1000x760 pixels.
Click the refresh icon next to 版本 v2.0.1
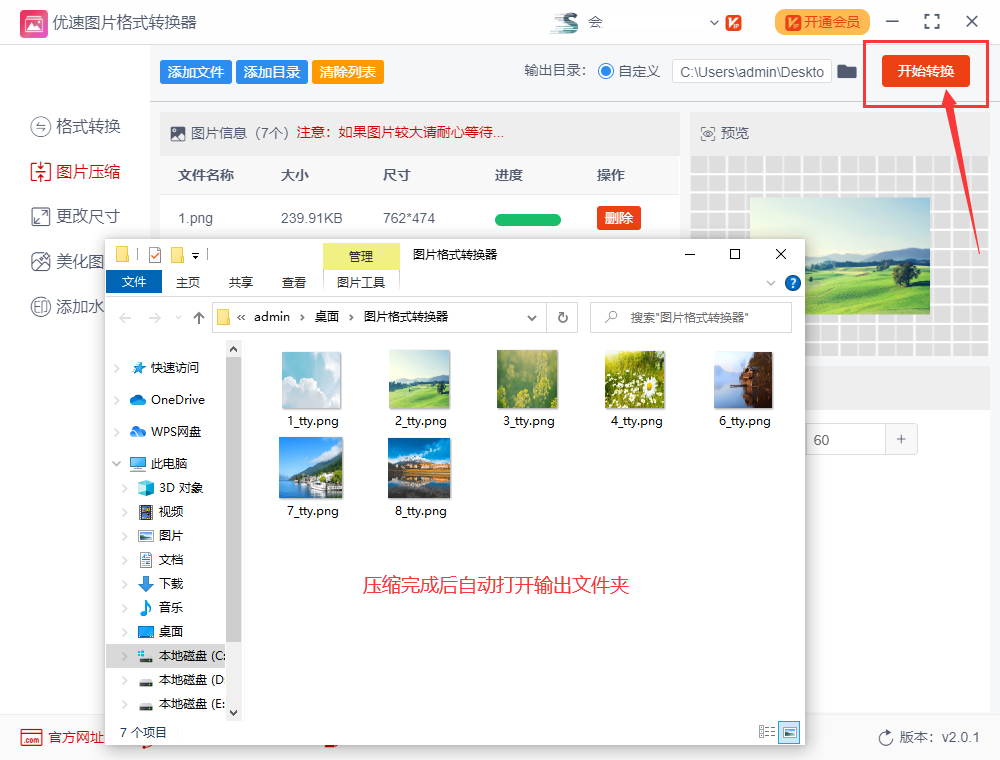pyautogui.click(x=885, y=737)
